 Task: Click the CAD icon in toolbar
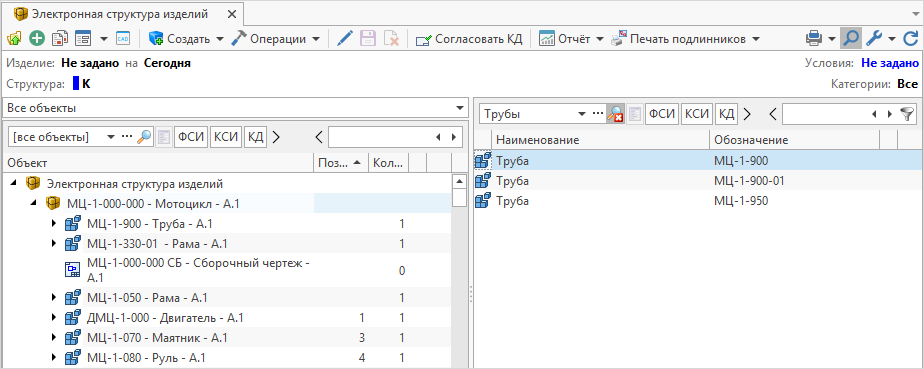click(x=123, y=39)
